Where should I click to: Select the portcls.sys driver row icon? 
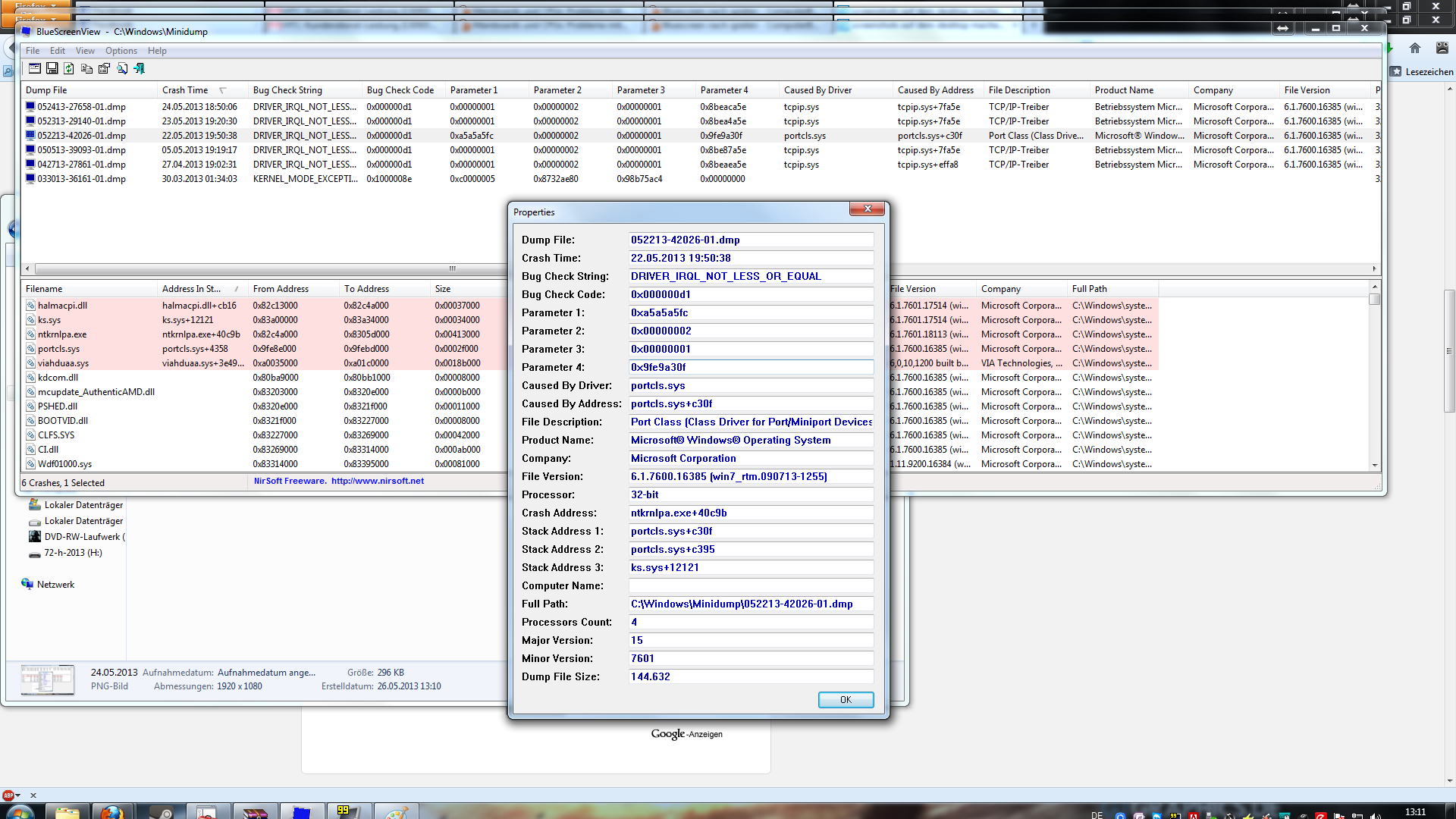31,349
